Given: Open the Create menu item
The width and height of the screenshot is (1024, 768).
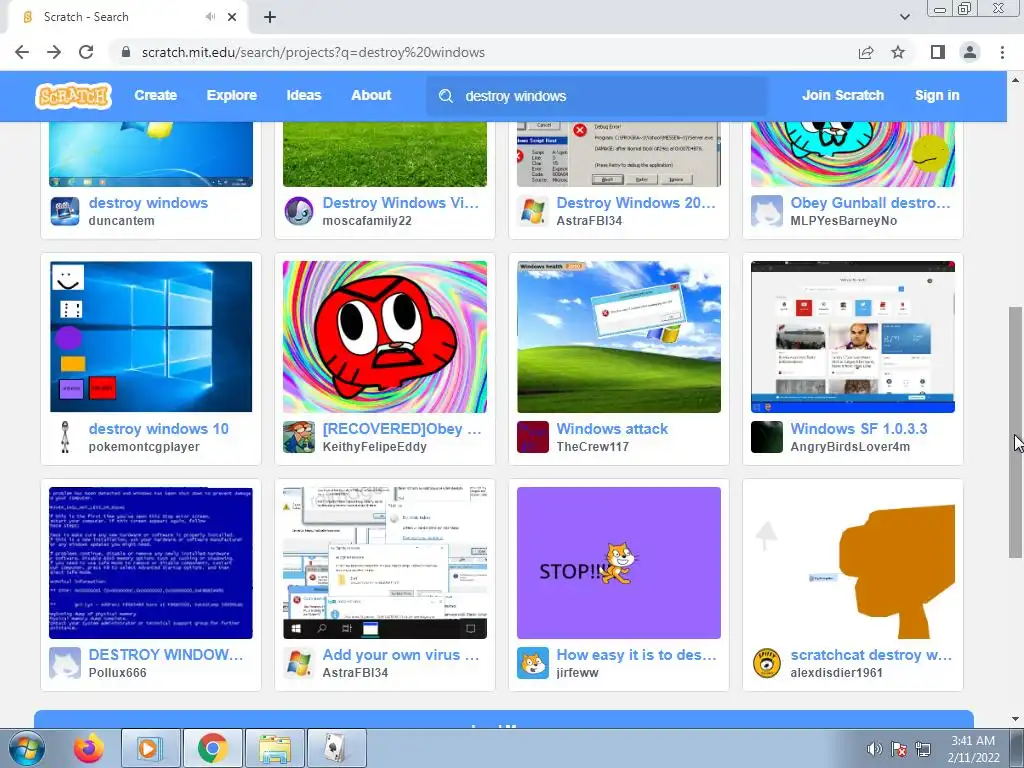Looking at the screenshot, I should pos(155,95).
